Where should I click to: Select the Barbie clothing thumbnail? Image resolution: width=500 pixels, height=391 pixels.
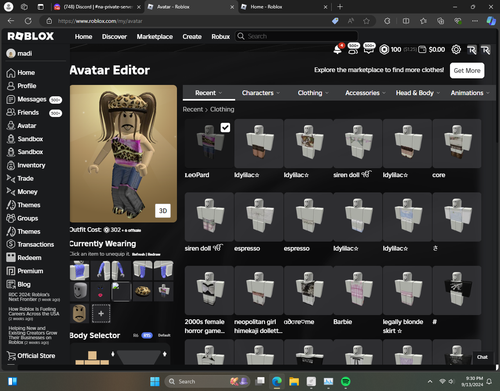[358, 290]
